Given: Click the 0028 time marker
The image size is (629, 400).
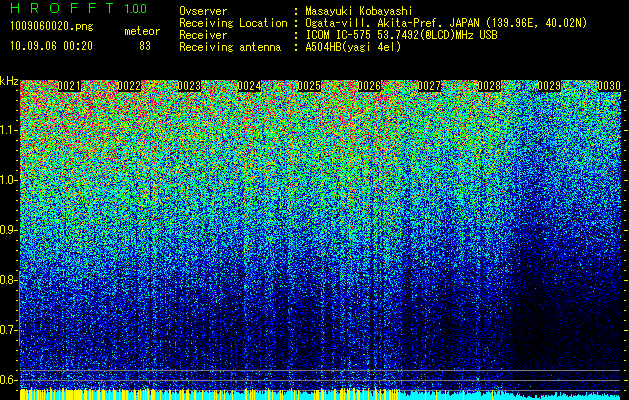Looking at the screenshot, I should point(489,86).
